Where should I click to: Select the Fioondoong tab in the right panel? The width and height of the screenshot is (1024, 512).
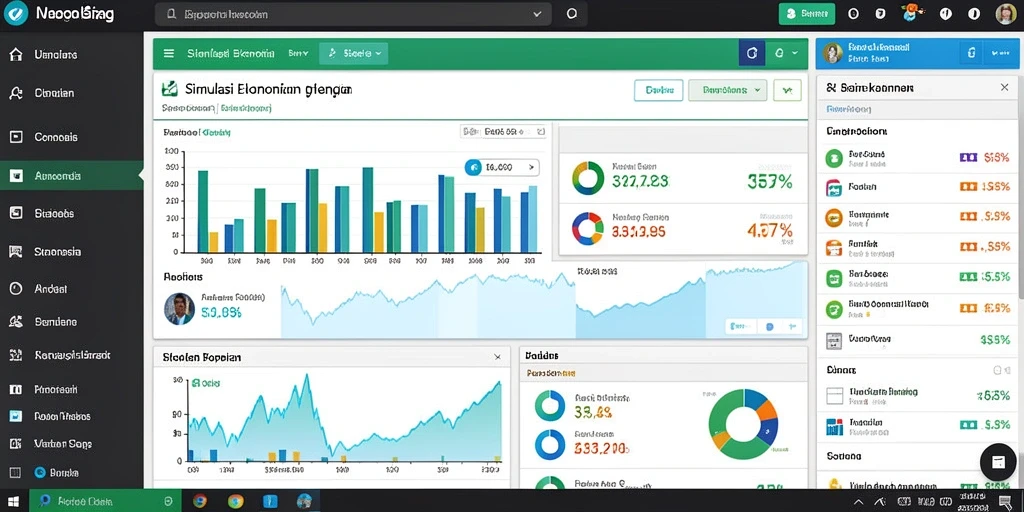(x=849, y=109)
